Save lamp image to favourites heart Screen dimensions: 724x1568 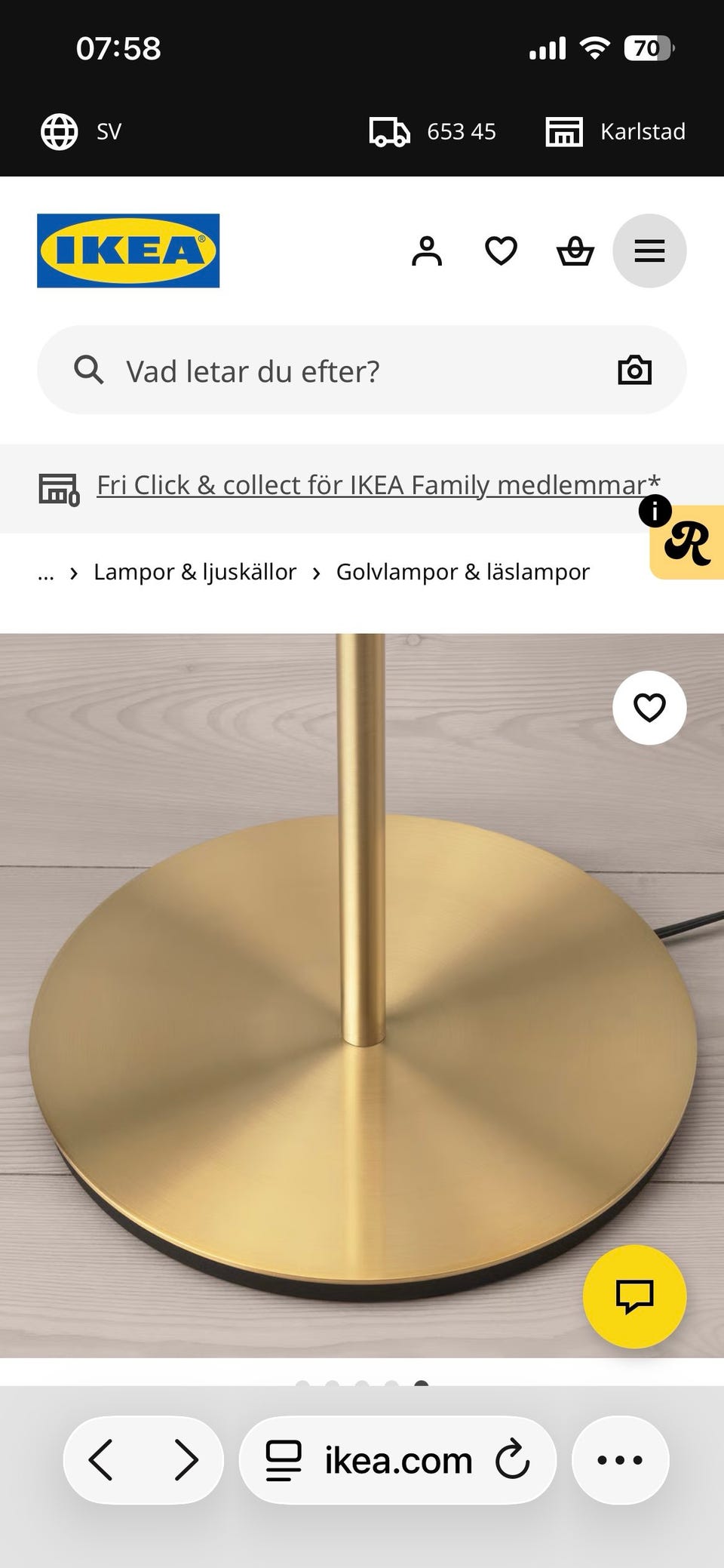tap(649, 708)
